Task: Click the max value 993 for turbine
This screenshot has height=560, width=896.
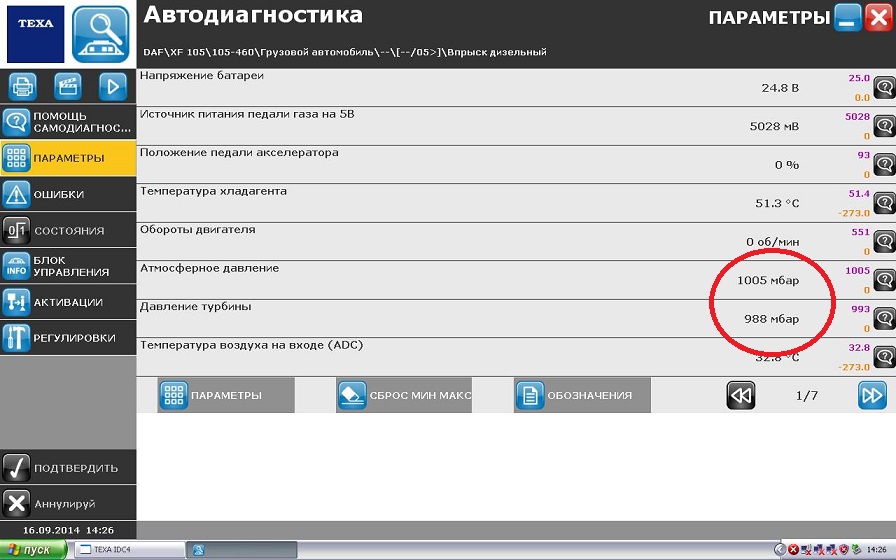Action: pos(860,309)
